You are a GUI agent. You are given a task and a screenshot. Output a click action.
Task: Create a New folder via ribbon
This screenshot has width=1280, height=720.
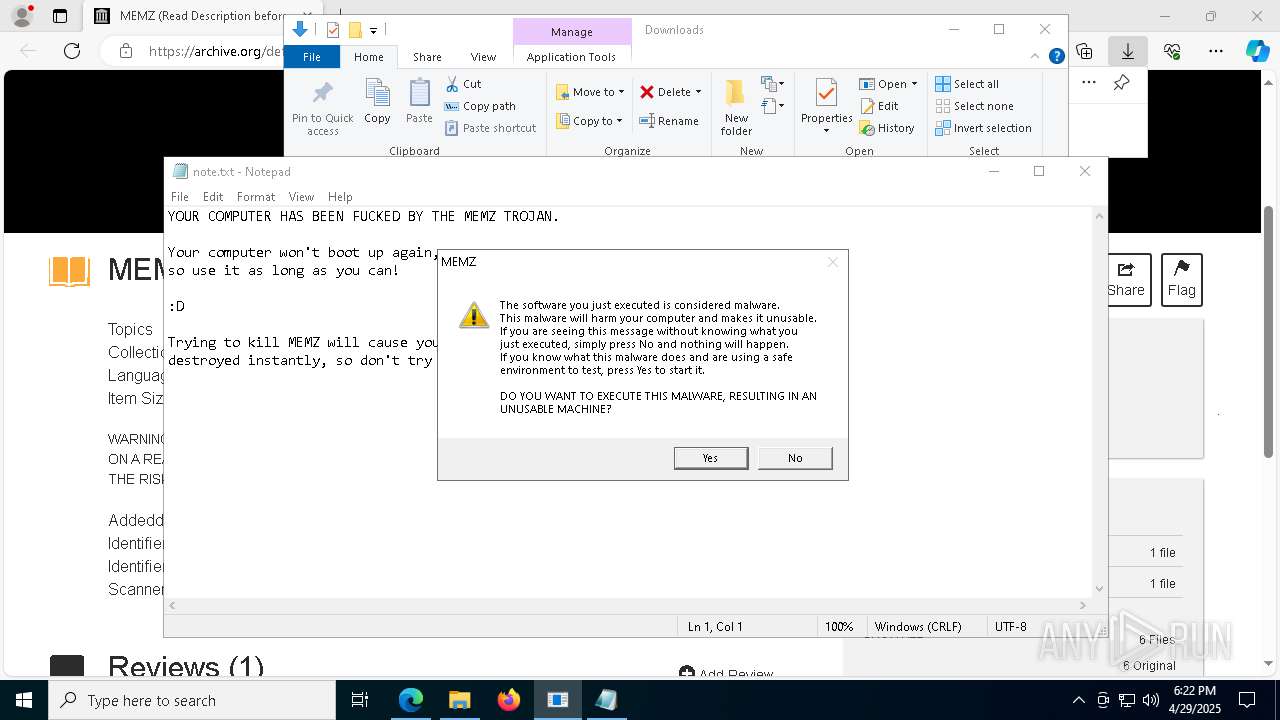coord(736,107)
